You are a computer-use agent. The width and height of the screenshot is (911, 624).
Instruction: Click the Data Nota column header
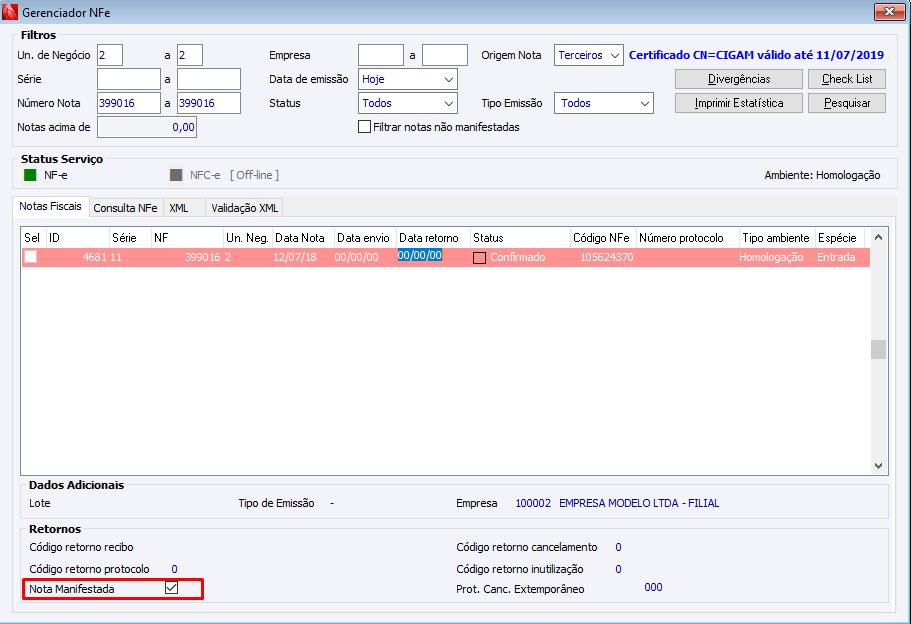[x=303, y=238]
